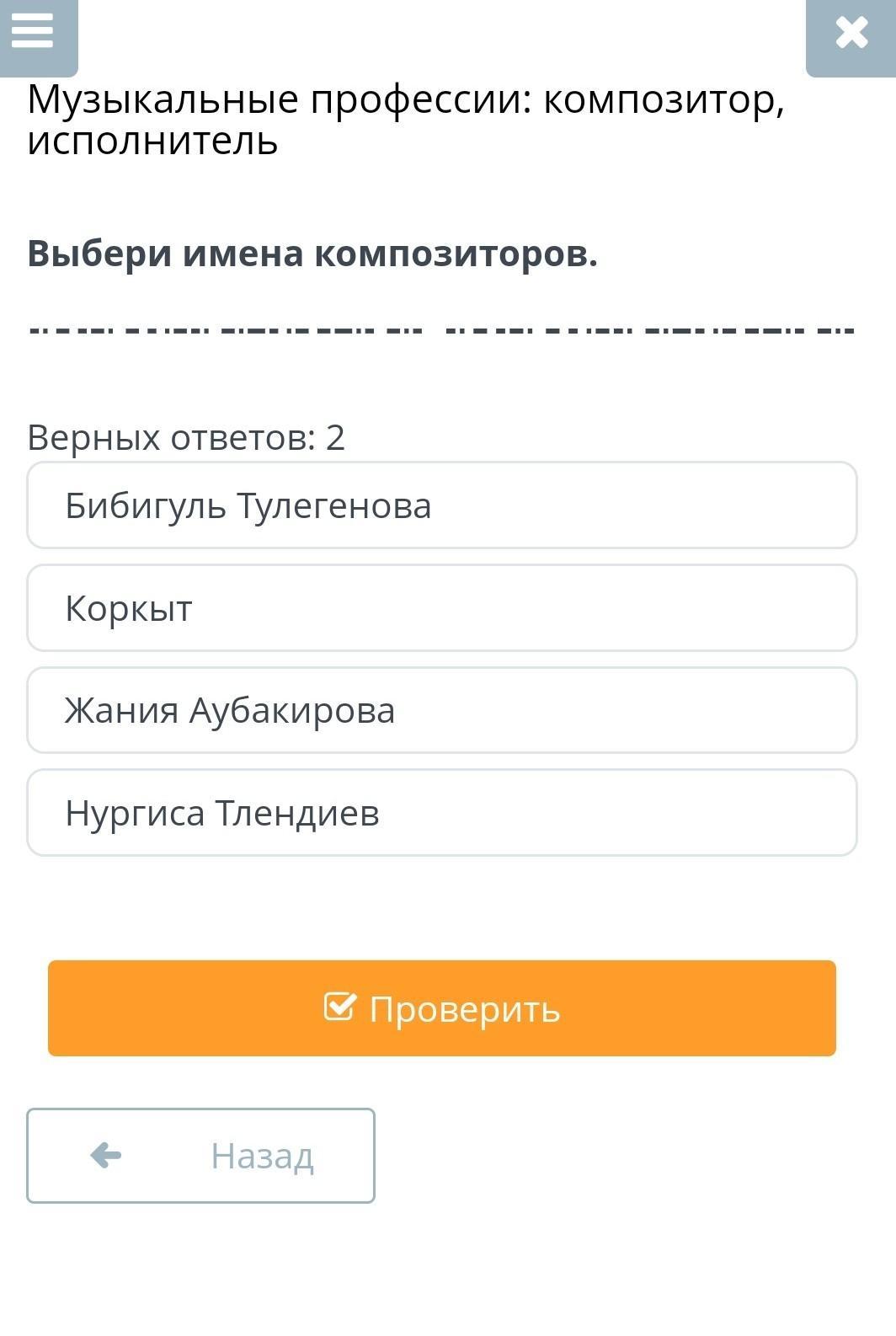Go back using the Назад button
The height and width of the screenshot is (1336, 896).
pos(200,1156)
